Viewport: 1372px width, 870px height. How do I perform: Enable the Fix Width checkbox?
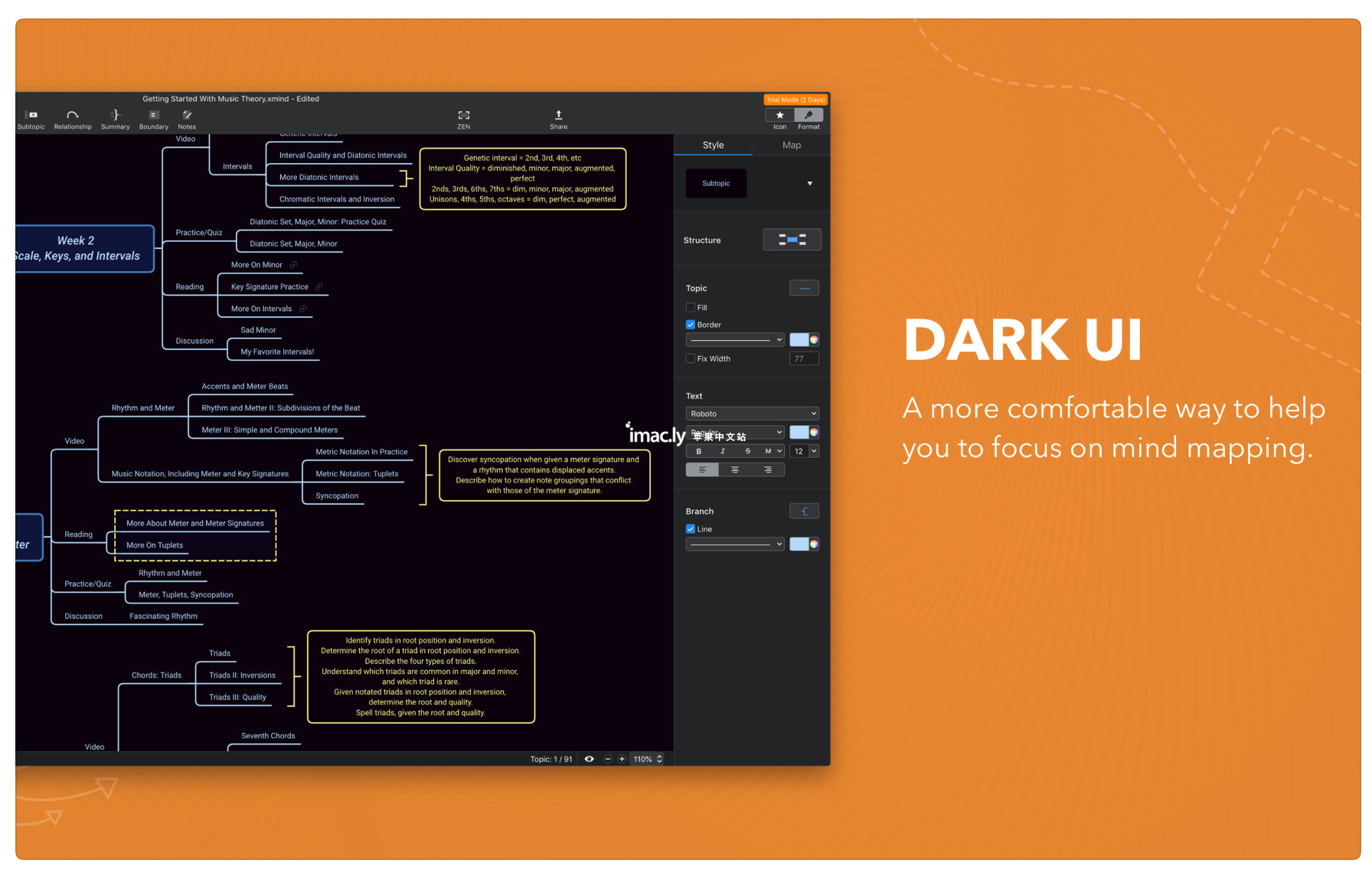tap(691, 358)
